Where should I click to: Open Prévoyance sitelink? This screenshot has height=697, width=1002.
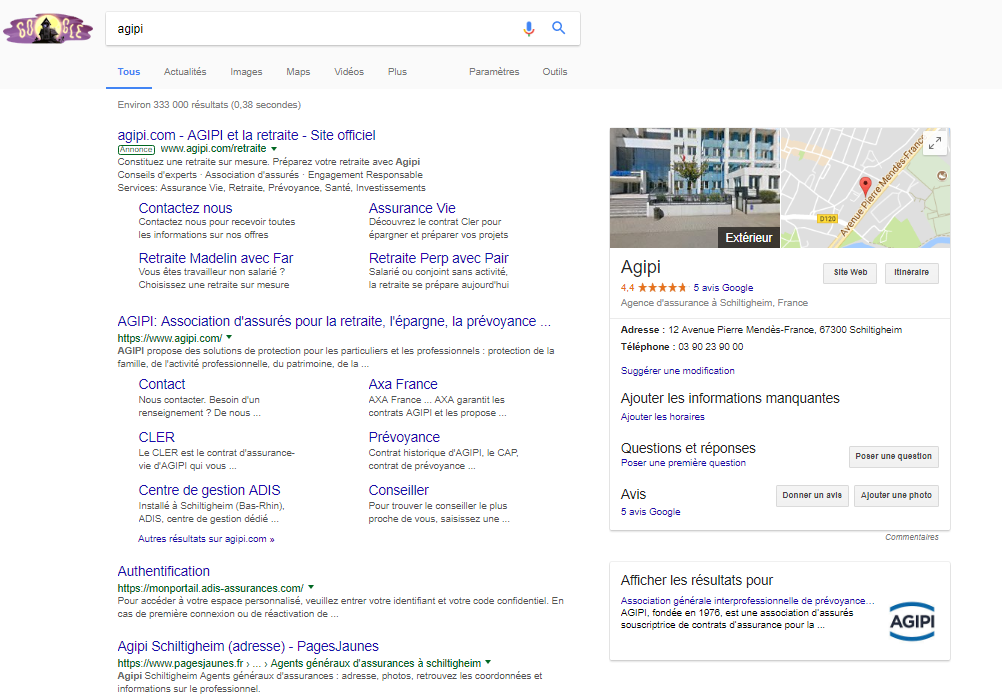[404, 438]
